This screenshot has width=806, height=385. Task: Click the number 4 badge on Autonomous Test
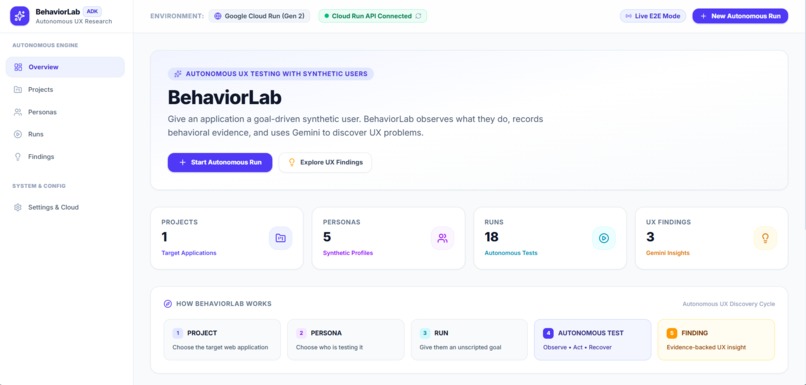click(x=548, y=333)
